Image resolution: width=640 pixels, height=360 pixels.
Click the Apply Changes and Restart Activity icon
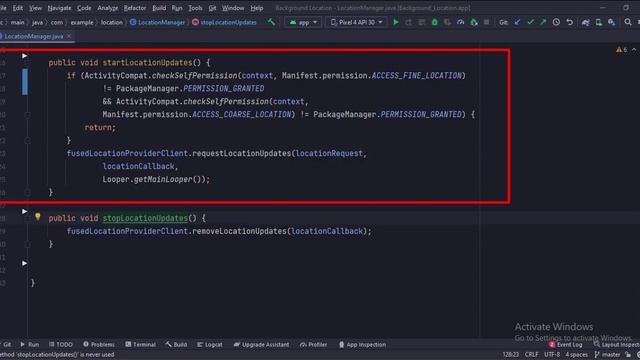click(x=409, y=22)
